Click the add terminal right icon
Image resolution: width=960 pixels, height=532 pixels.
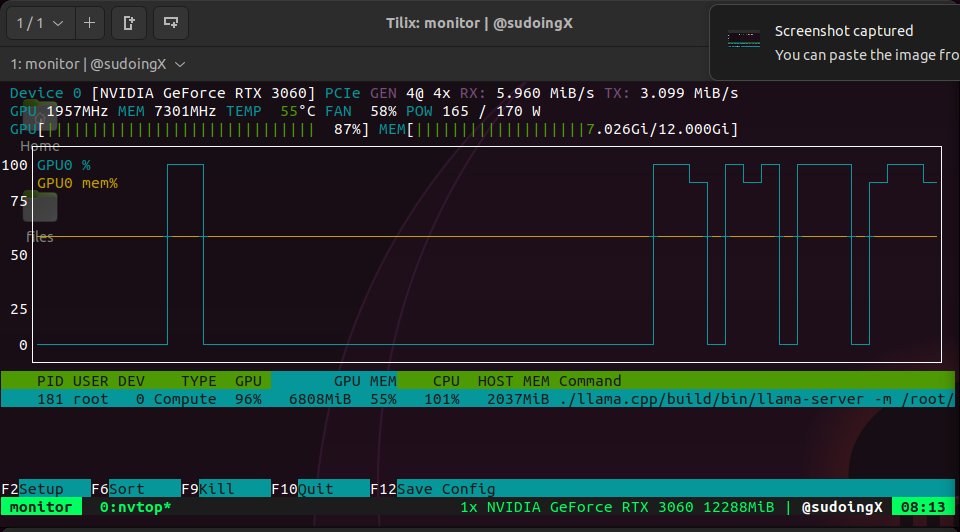click(129, 21)
